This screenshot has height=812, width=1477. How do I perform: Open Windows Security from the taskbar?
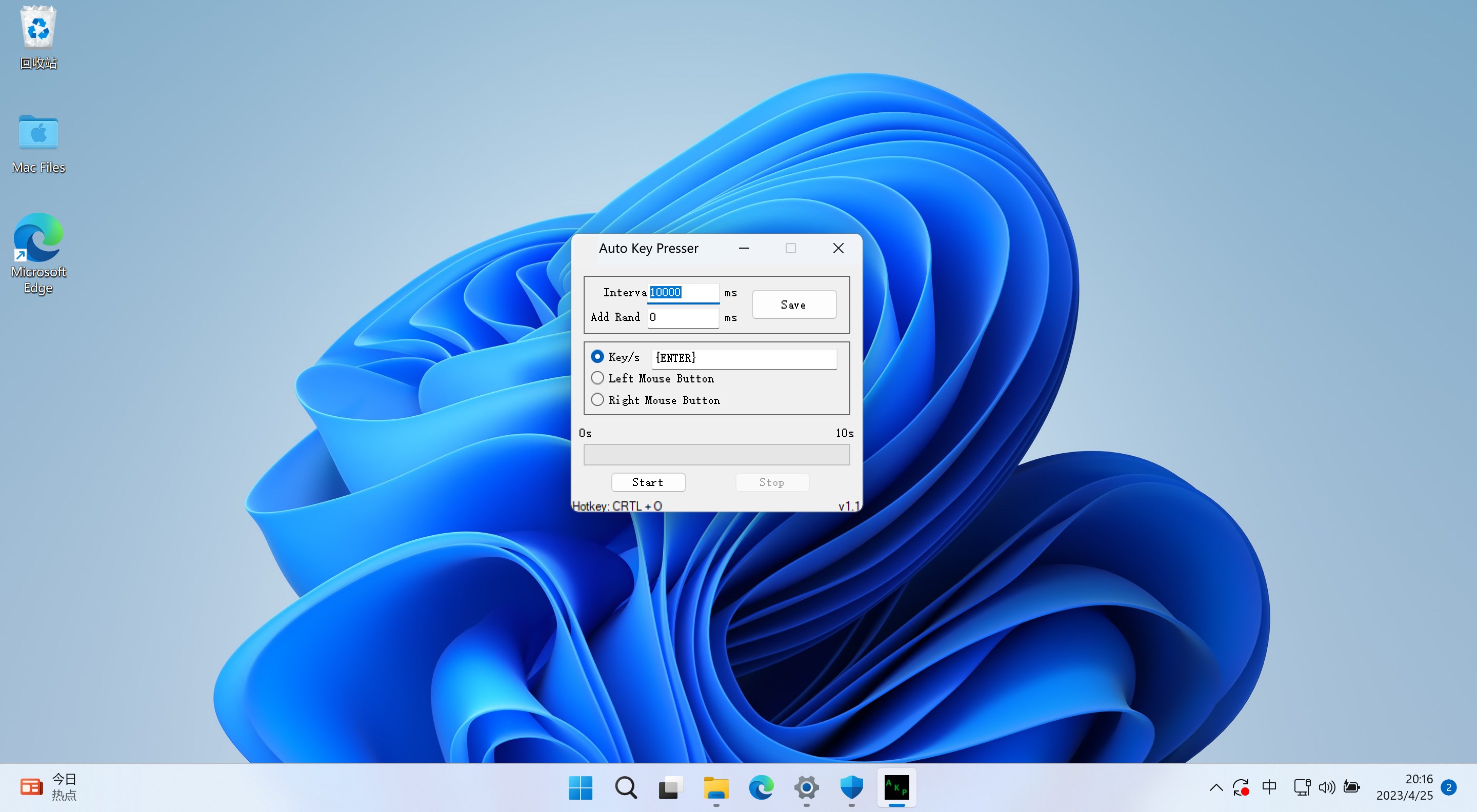(x=851, y=788)
